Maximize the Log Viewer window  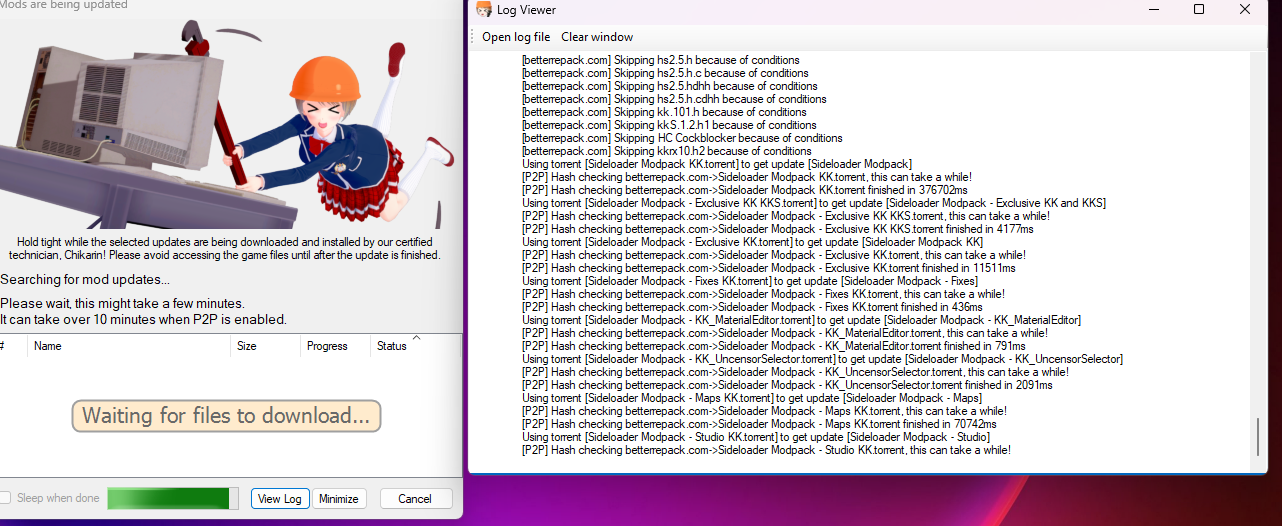point(1199,10)
